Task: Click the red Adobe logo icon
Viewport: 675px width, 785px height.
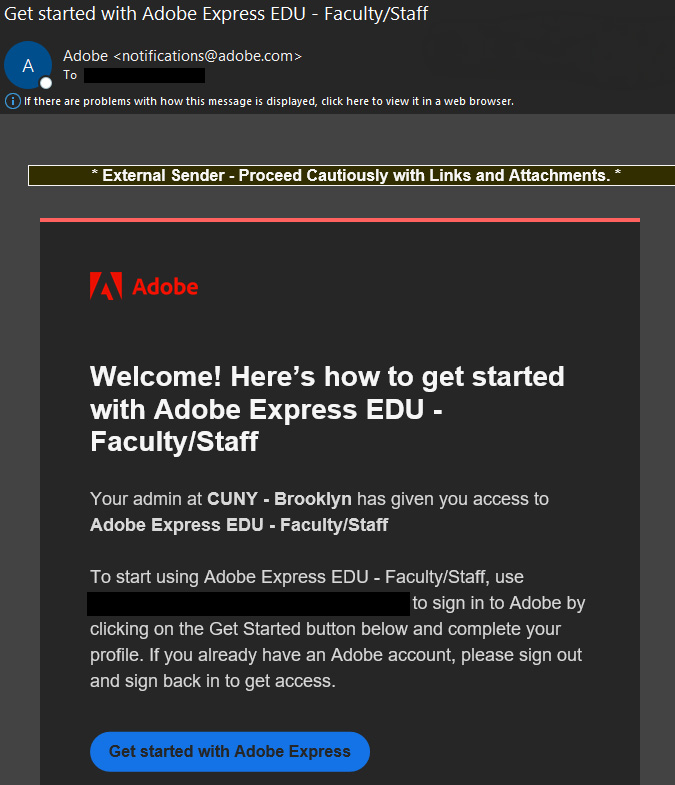Action: coord(105,287)
